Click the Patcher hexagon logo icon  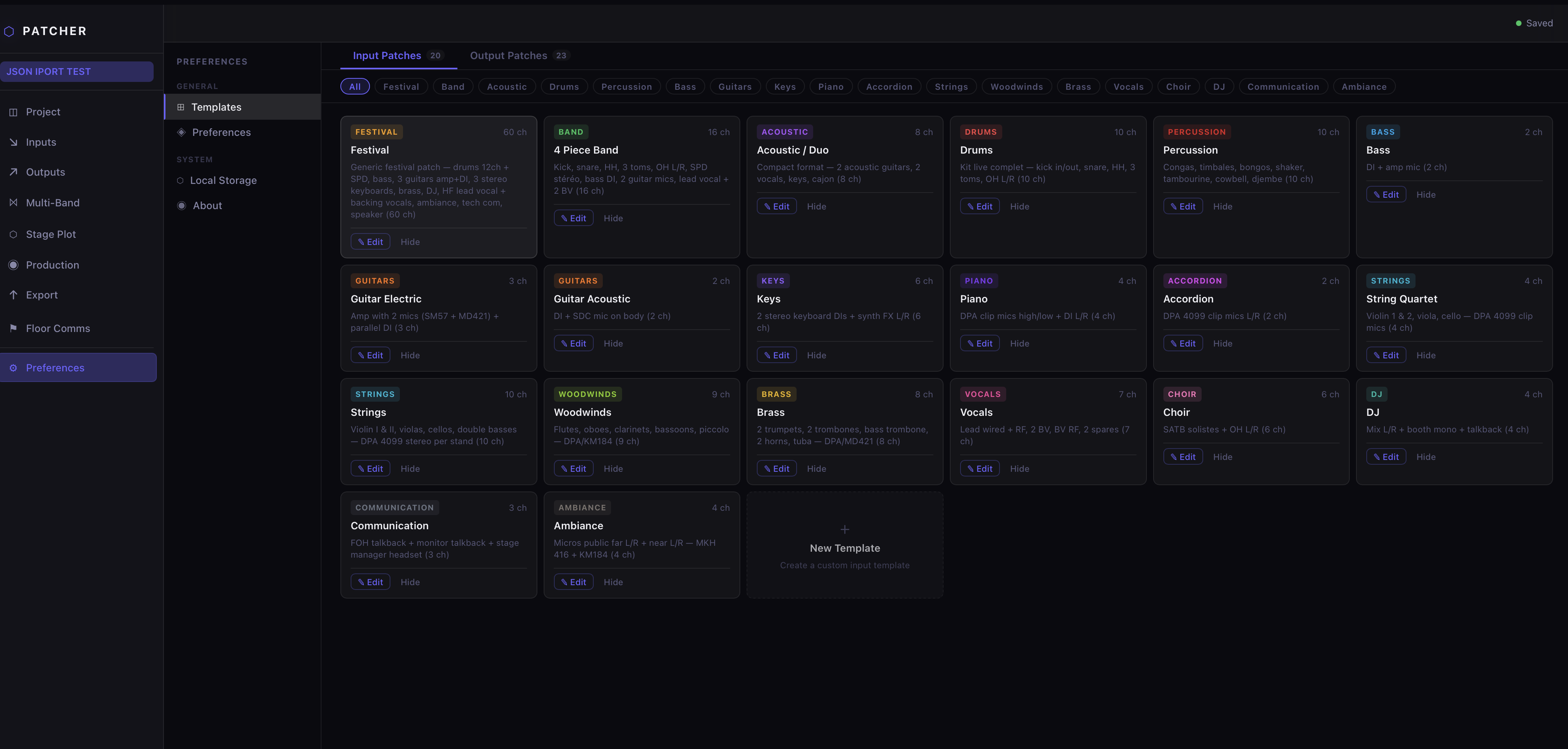[x=9, y=31]
